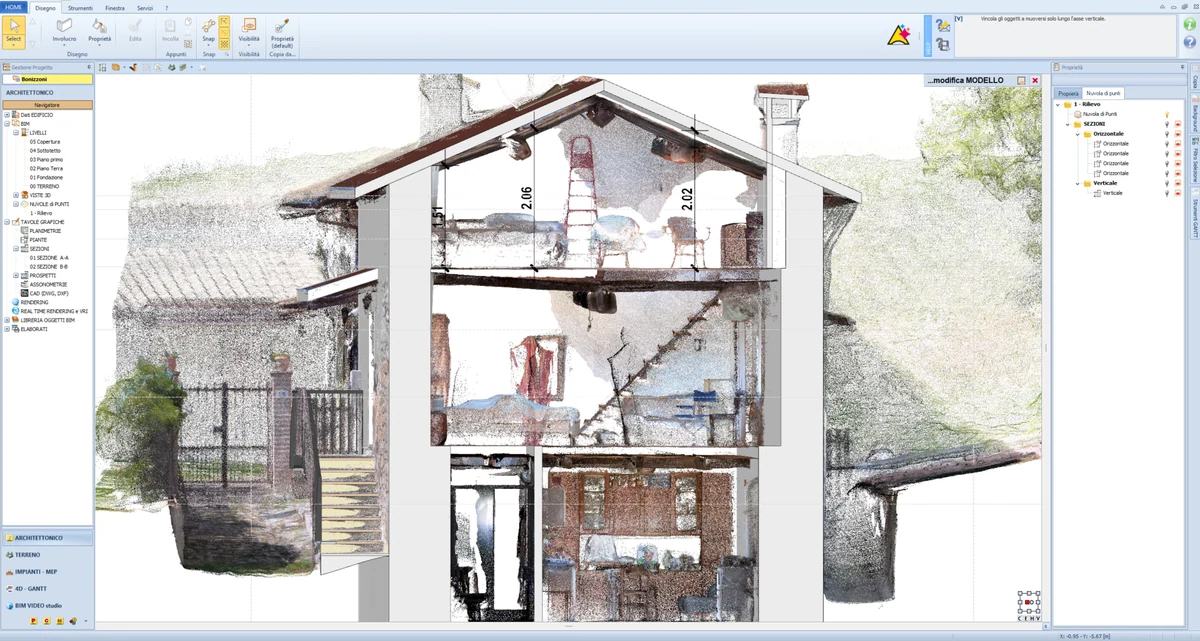Click CAD (DWG, DXF) item icon
1200x641 pixels.
24,293
